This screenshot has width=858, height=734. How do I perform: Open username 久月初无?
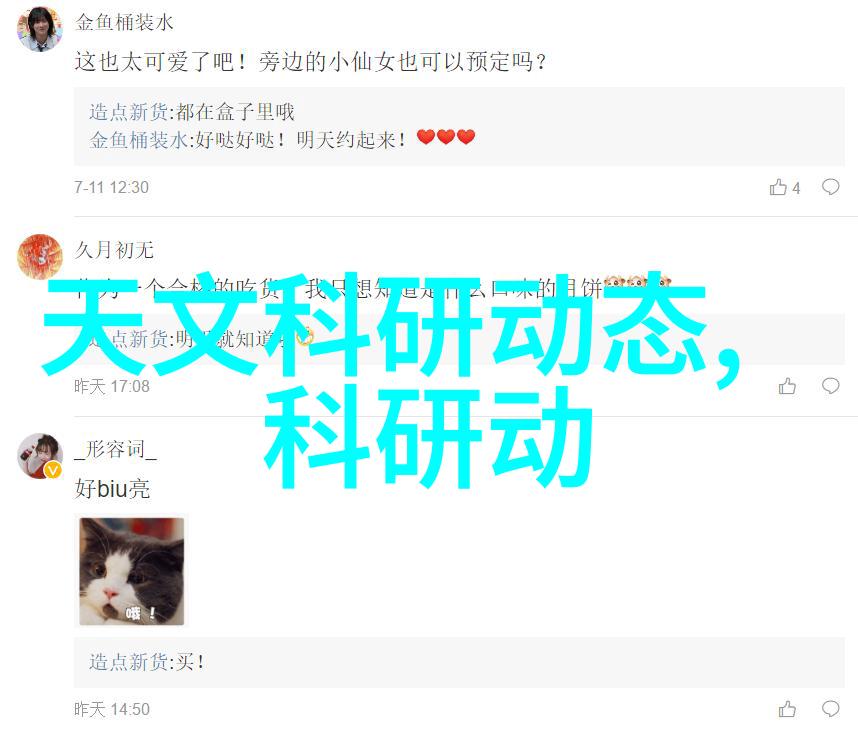[114, 250]
